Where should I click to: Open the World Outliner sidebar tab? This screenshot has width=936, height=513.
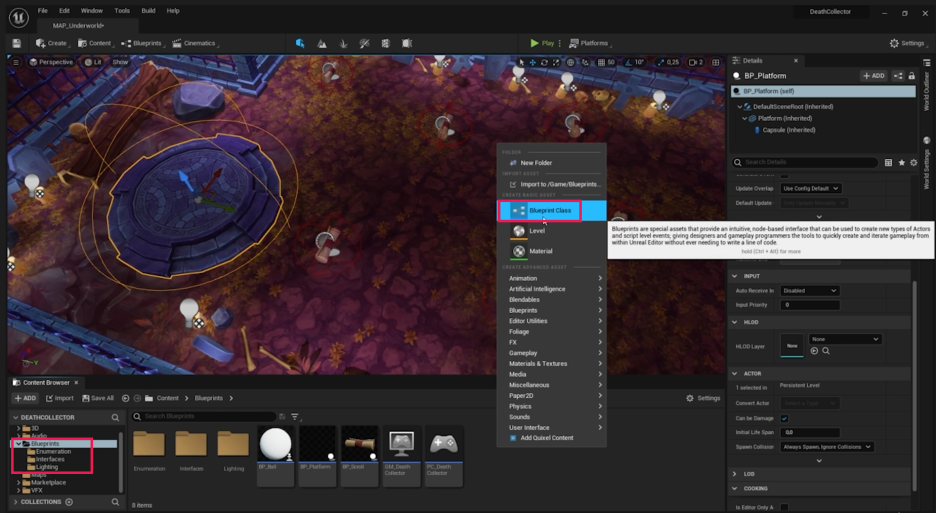926,91
